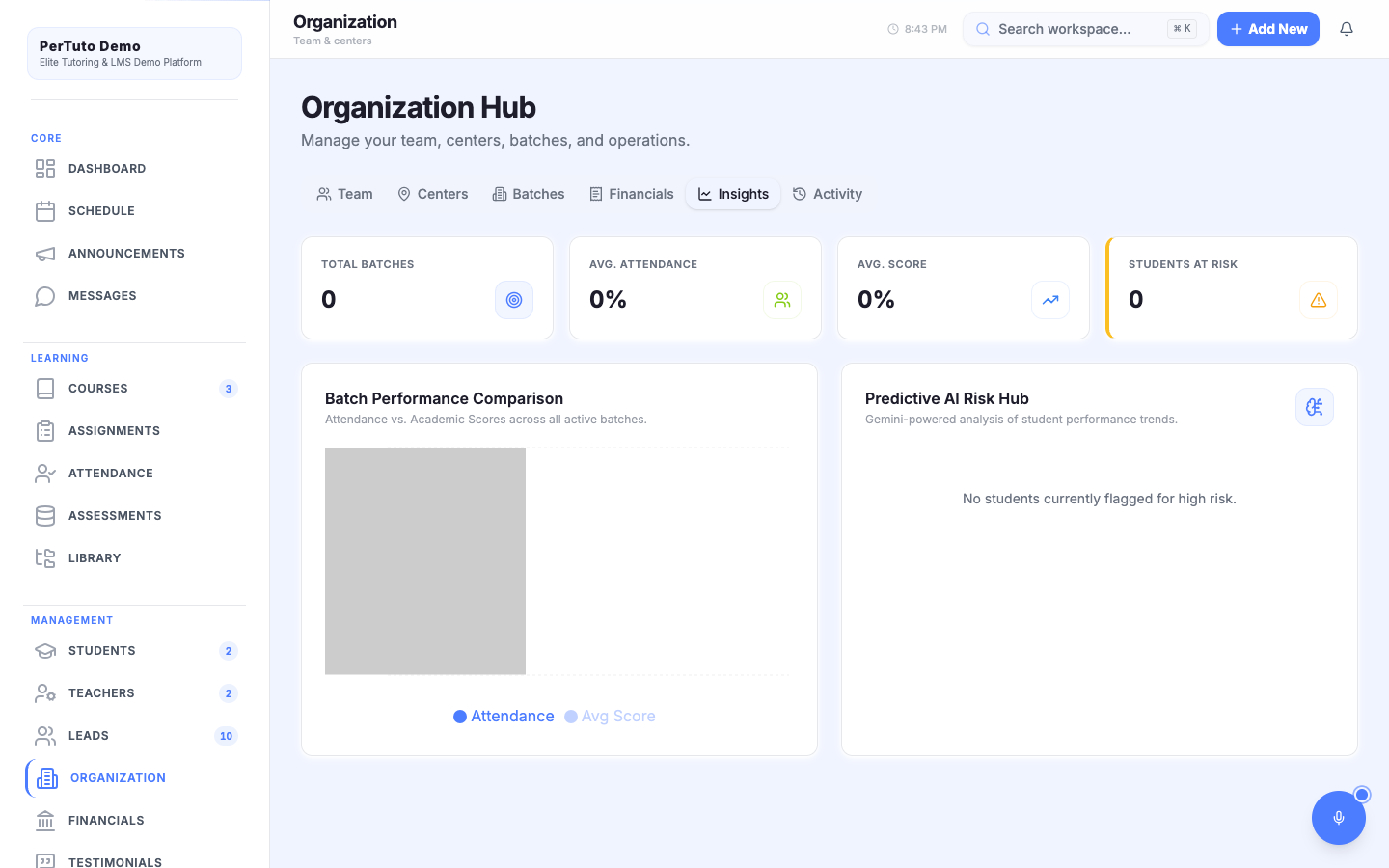Click the Attendance person-check icon

click(x=45, y=474)
